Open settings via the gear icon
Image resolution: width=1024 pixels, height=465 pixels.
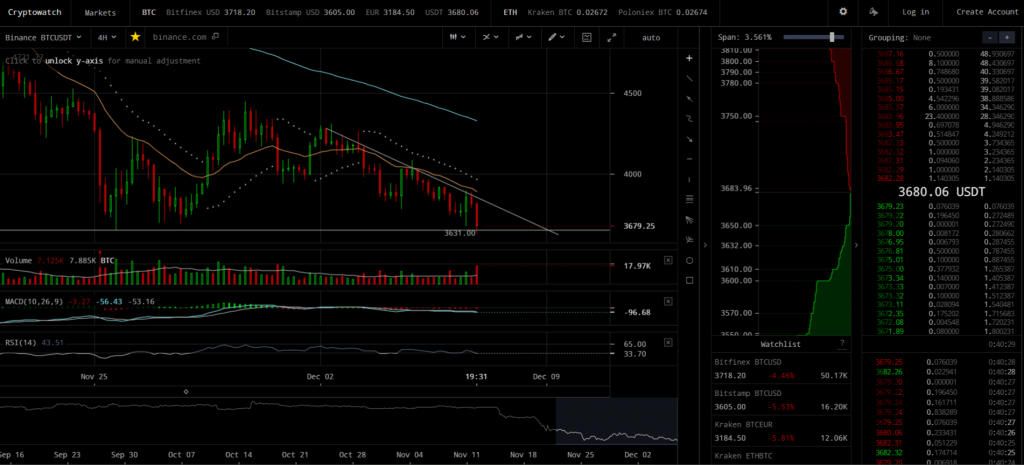pyautogui.click(x=843, y=12)
